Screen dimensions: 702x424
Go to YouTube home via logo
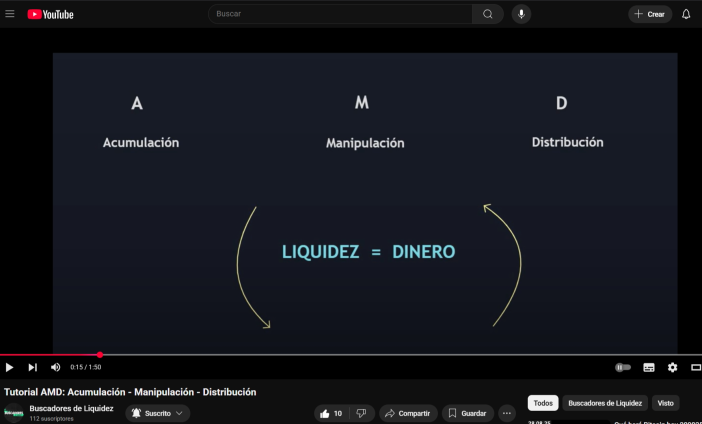point(50,14)
